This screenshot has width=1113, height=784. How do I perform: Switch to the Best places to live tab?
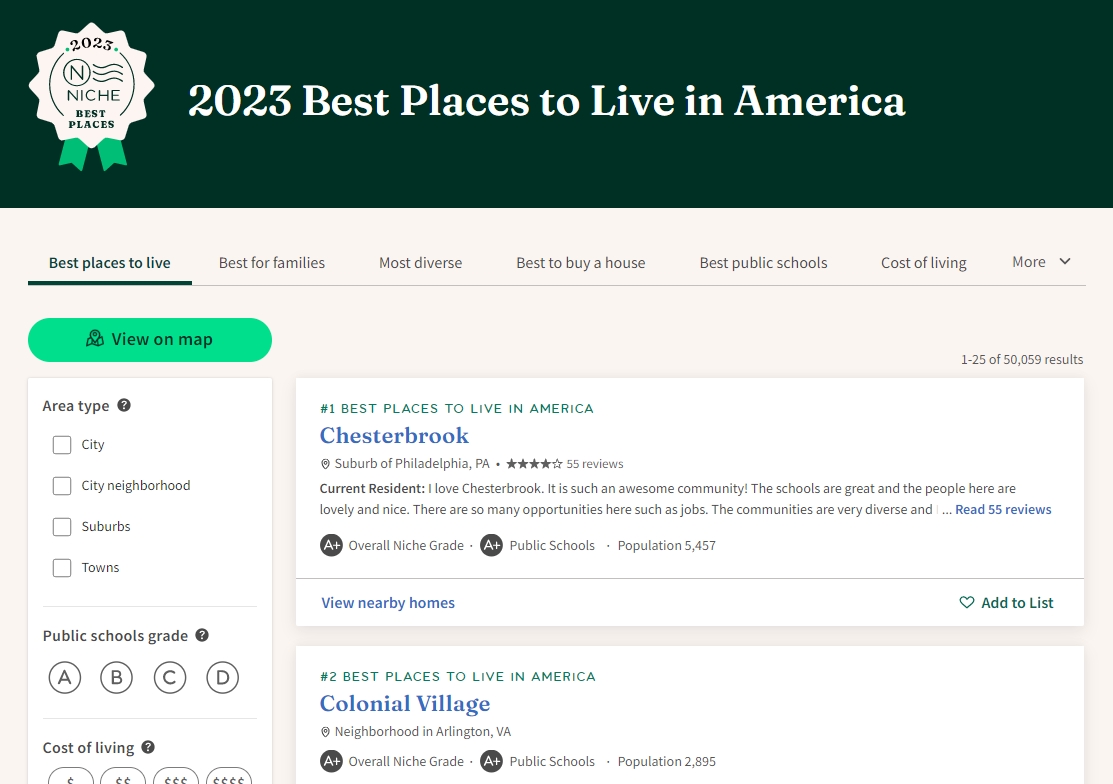click(109, 263)
